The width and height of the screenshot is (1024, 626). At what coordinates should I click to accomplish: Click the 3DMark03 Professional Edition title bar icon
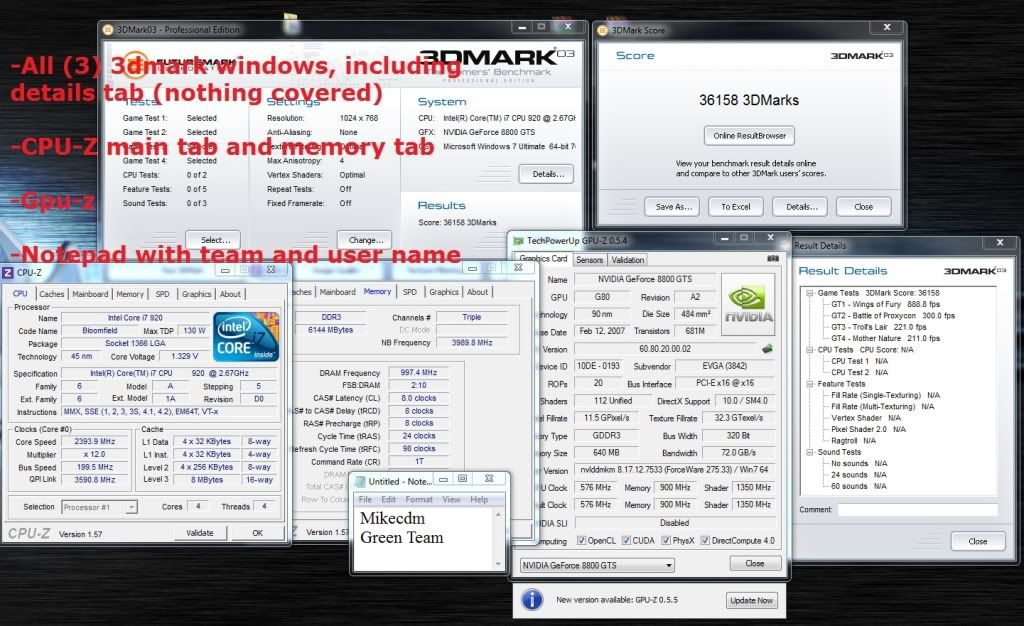108,29
